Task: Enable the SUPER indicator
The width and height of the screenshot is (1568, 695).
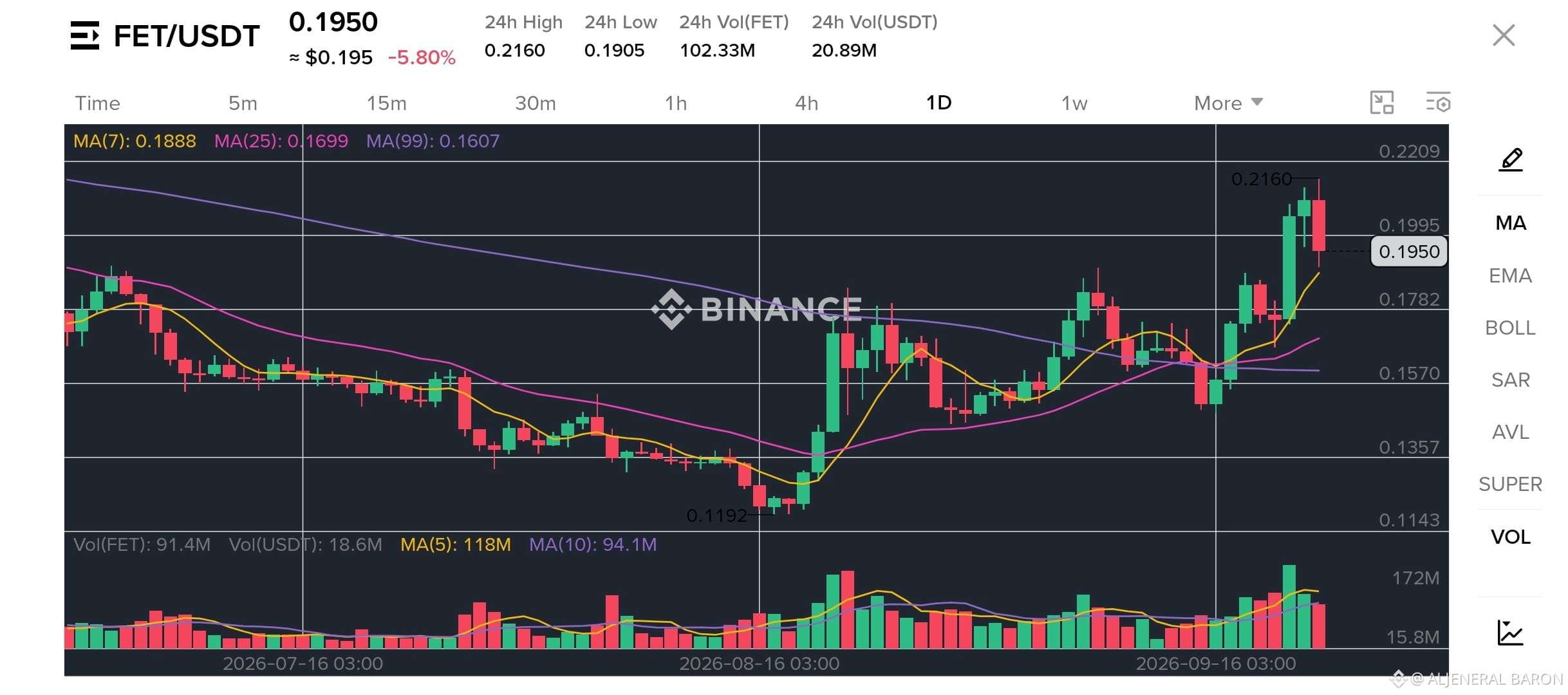Action: 1510,484
